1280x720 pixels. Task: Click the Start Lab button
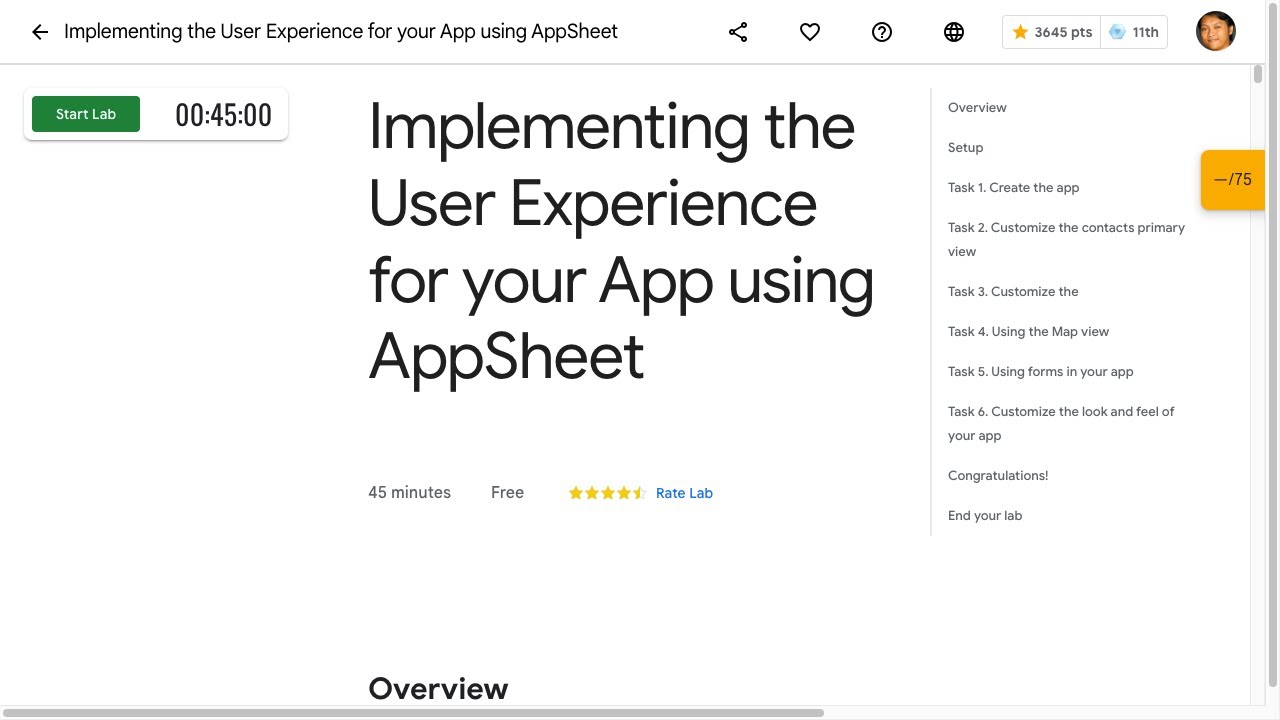[86, 114]
